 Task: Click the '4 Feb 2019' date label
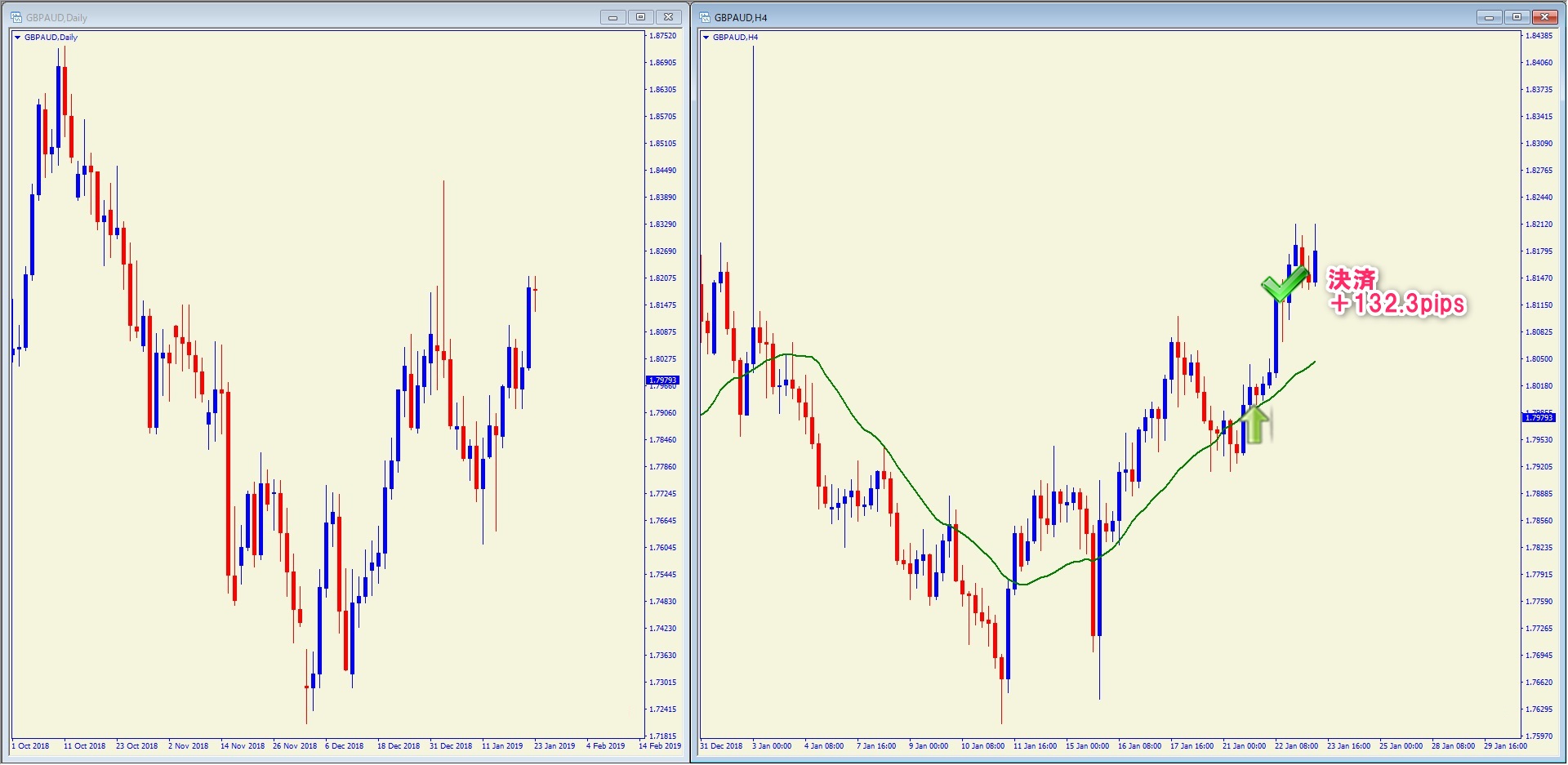tap(606, 746)
